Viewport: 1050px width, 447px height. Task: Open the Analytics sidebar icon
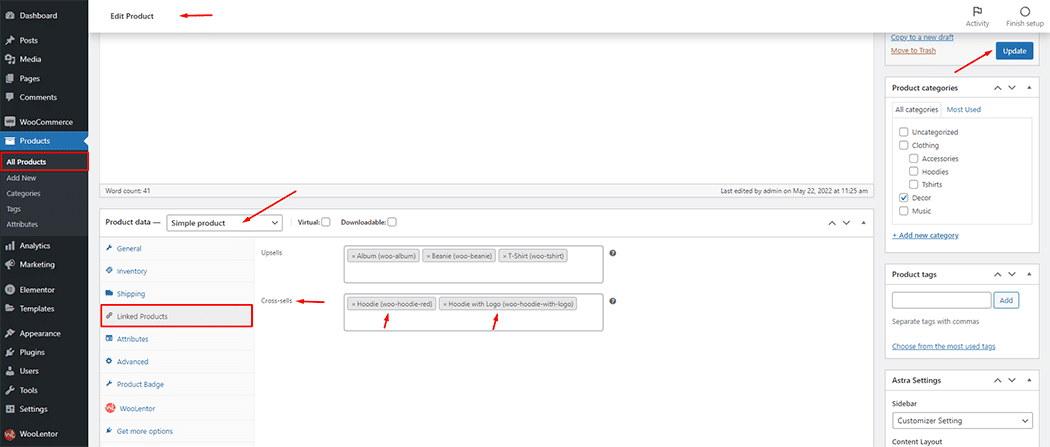[10, 246]
